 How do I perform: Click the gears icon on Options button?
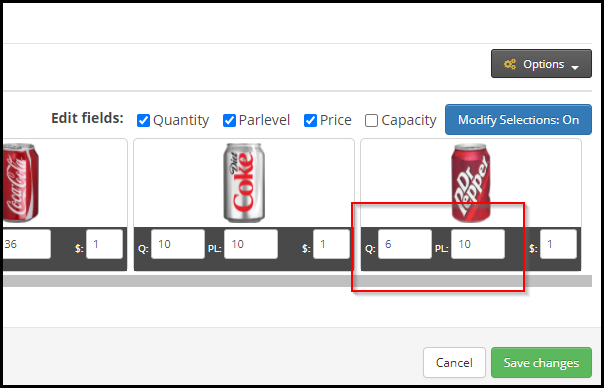(x=510, y=64)
